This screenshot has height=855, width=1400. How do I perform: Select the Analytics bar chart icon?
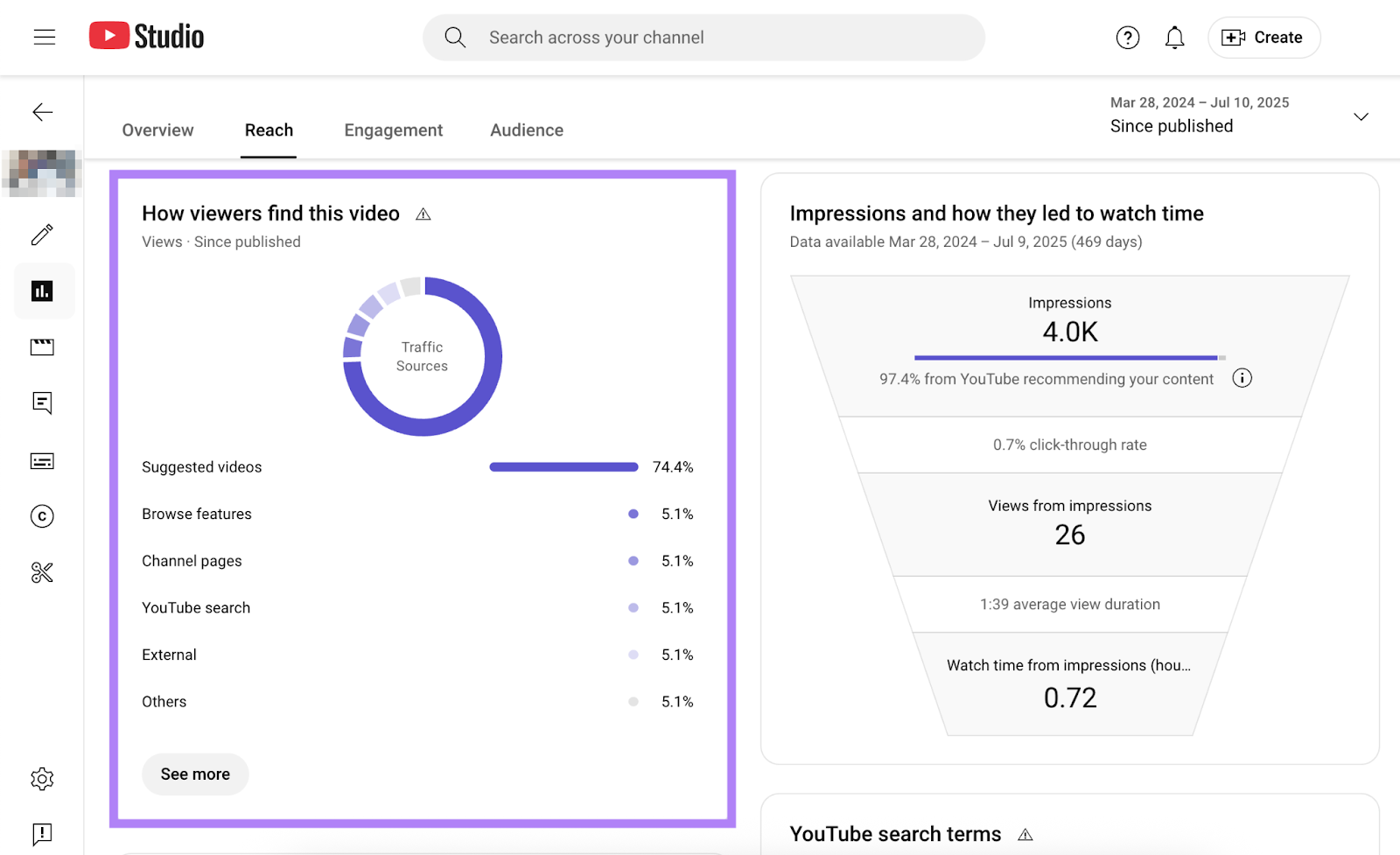[x=42, y=291]
